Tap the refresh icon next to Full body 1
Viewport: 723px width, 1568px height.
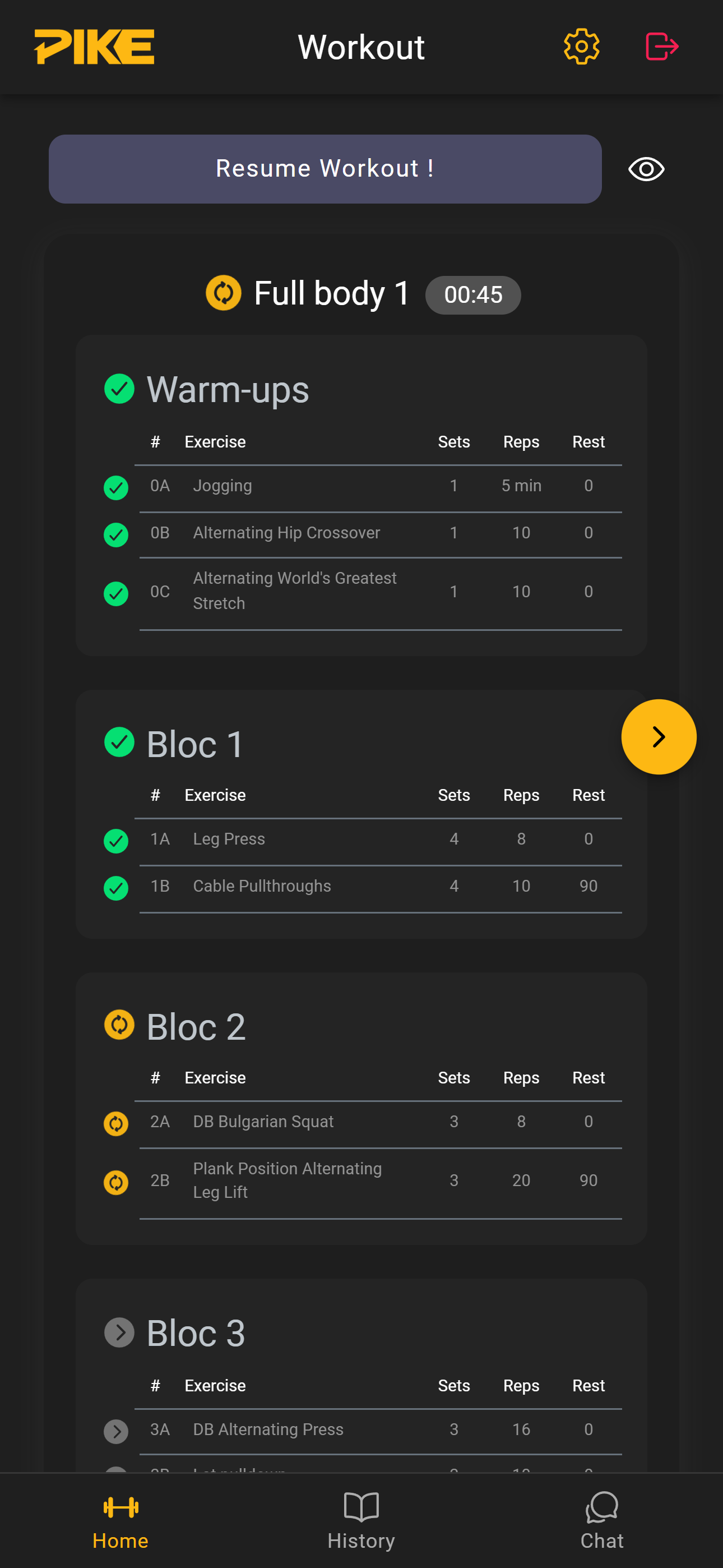224,293
